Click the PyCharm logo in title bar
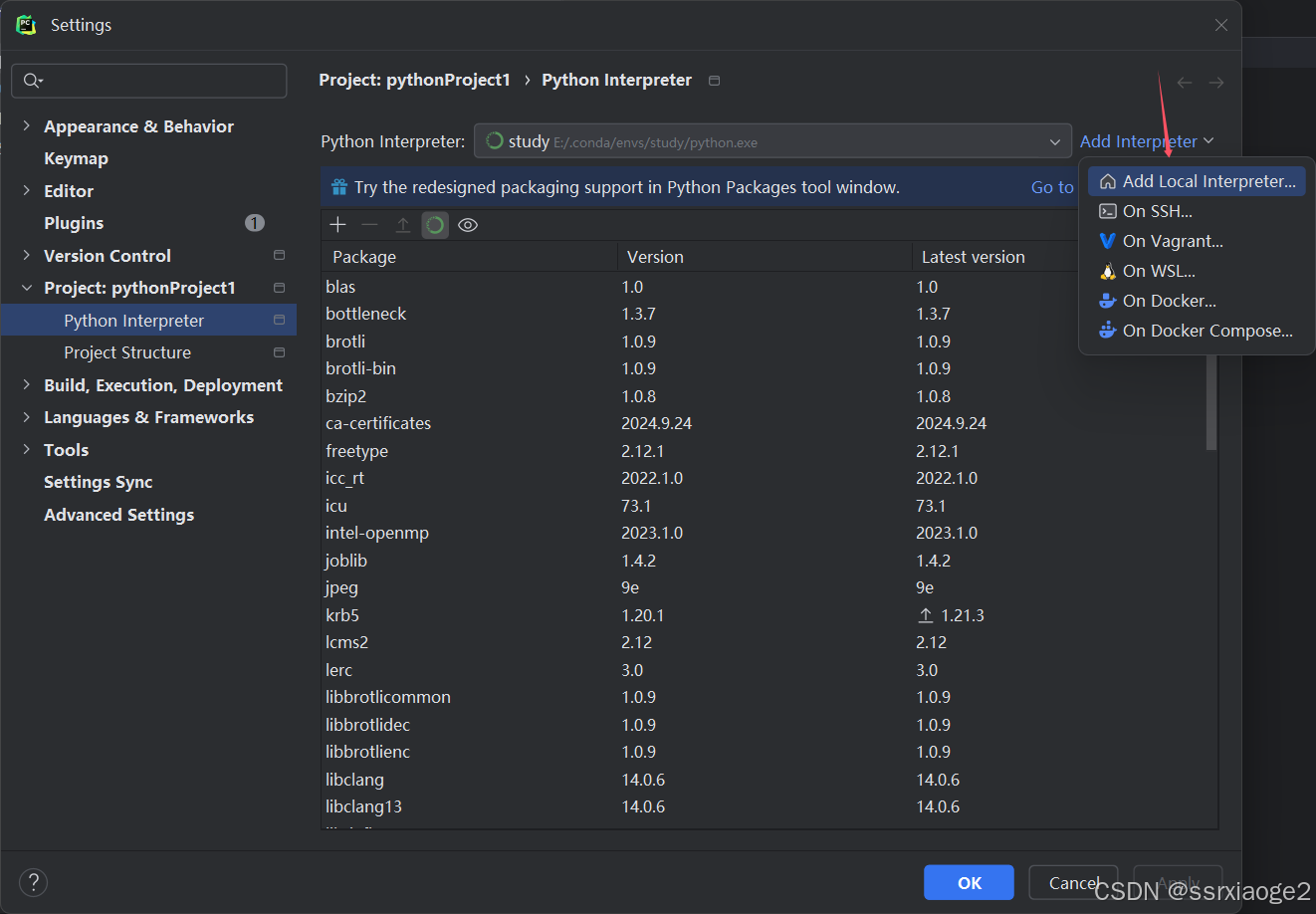The image size is (1316, 914). click(26, 25)
